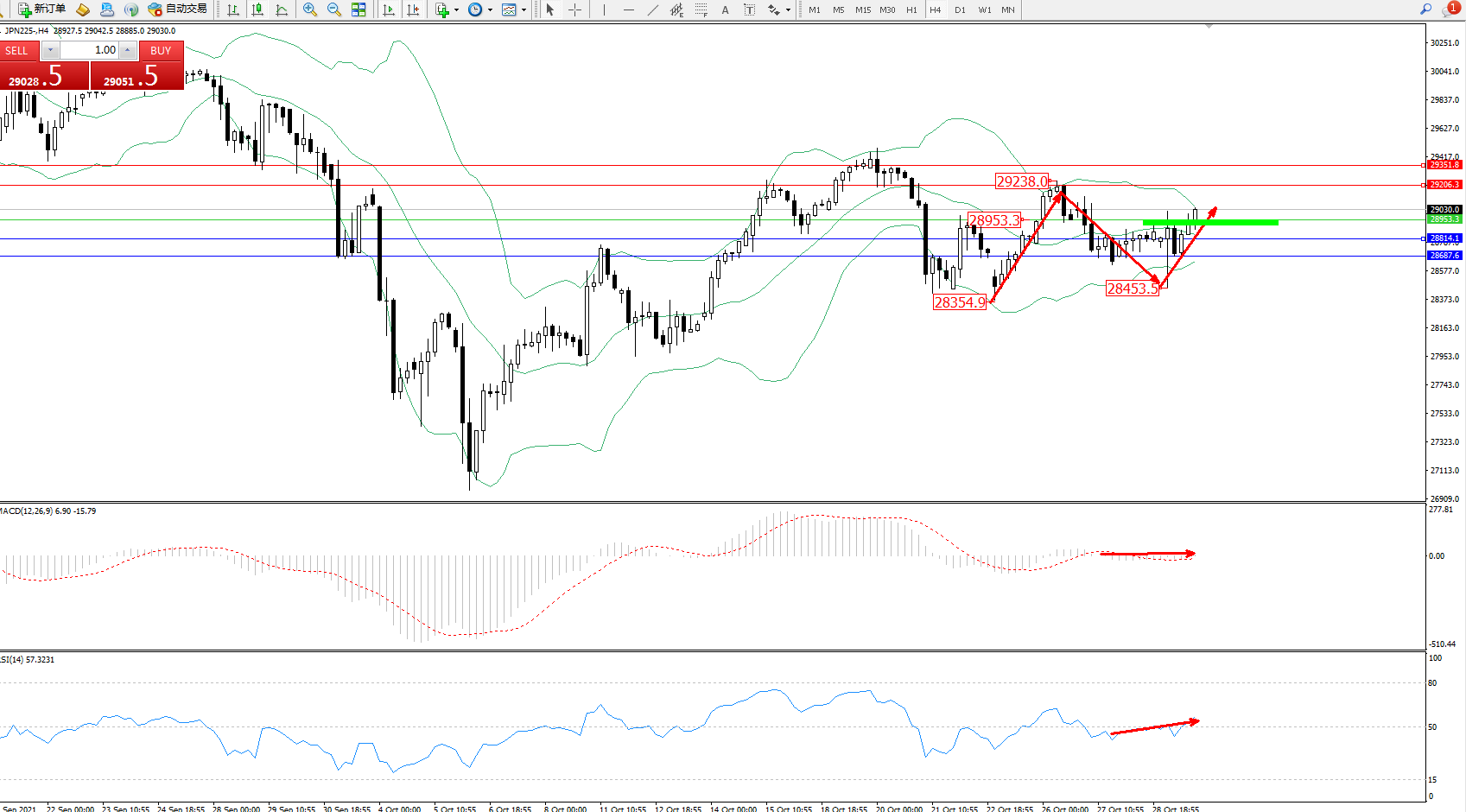Image resolution: width=1466 pixels, height=812 pixels.
Task: Draw a horizontal line tool
Action: (x=628, y=10)
